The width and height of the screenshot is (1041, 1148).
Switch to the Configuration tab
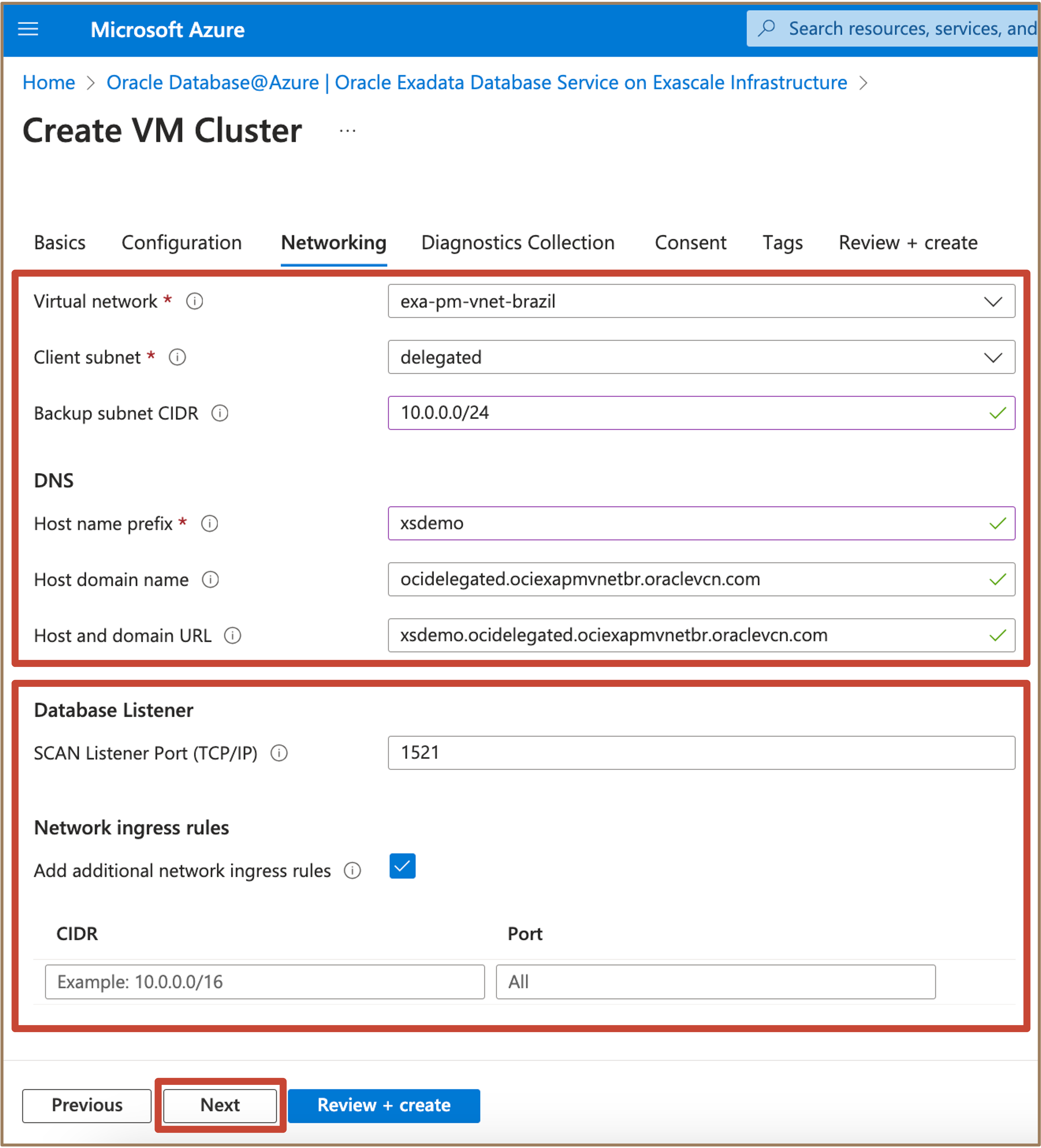tap(181, 243)
